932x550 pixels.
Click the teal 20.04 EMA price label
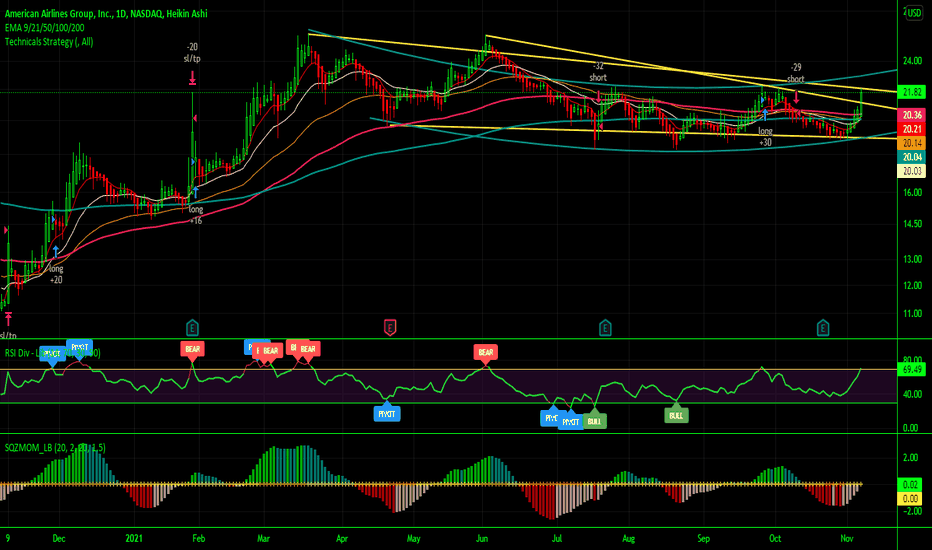coord(912,157)
